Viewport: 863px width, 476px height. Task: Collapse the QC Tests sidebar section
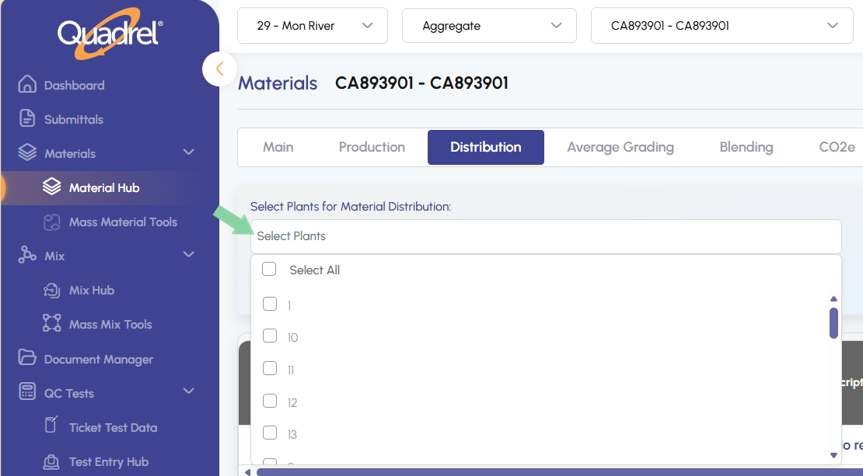tap(189, 392)
